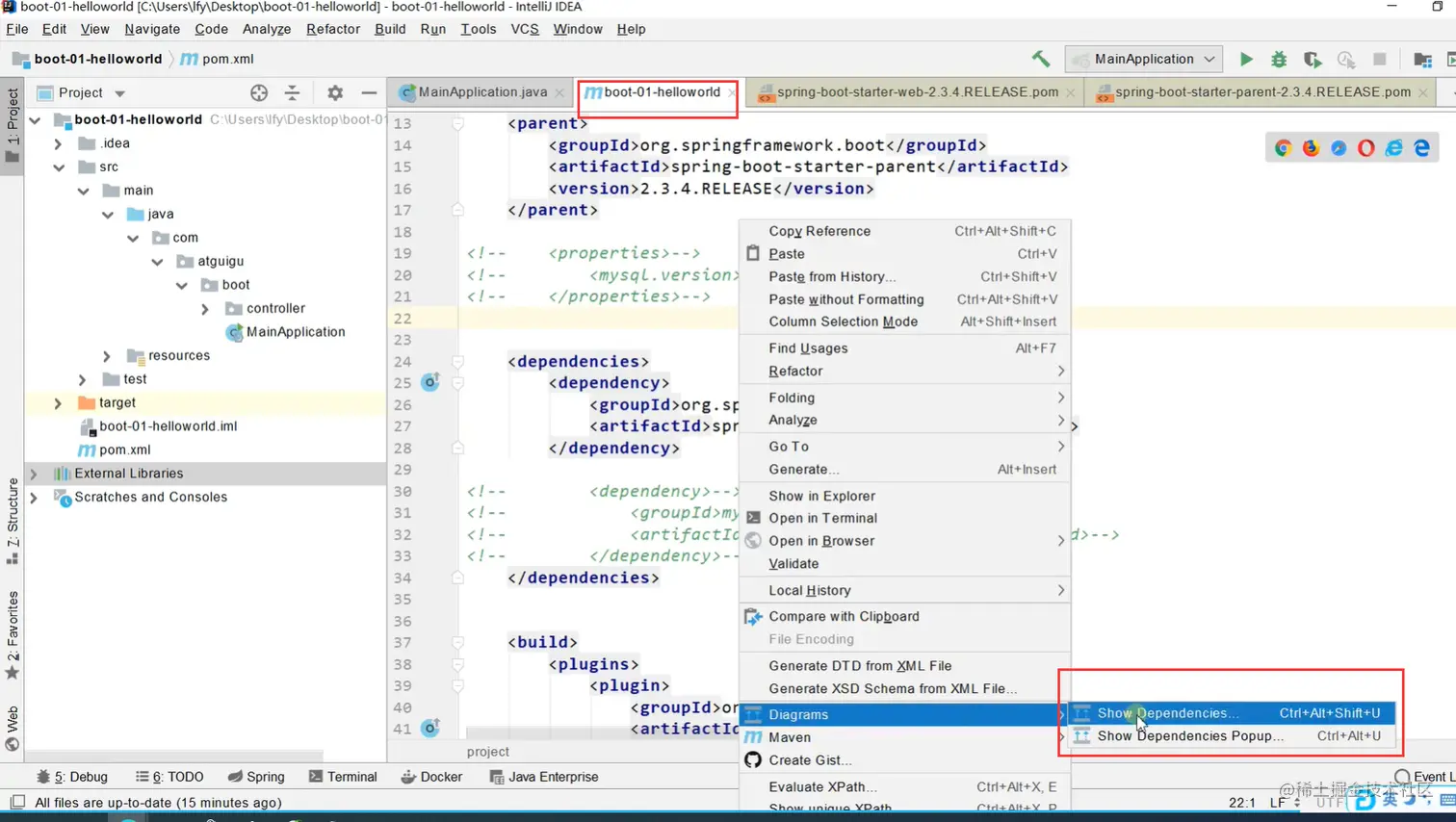Open the 5: Debug tool window
This screenshot has height=822, width=1456.
[x=72, y=777]
